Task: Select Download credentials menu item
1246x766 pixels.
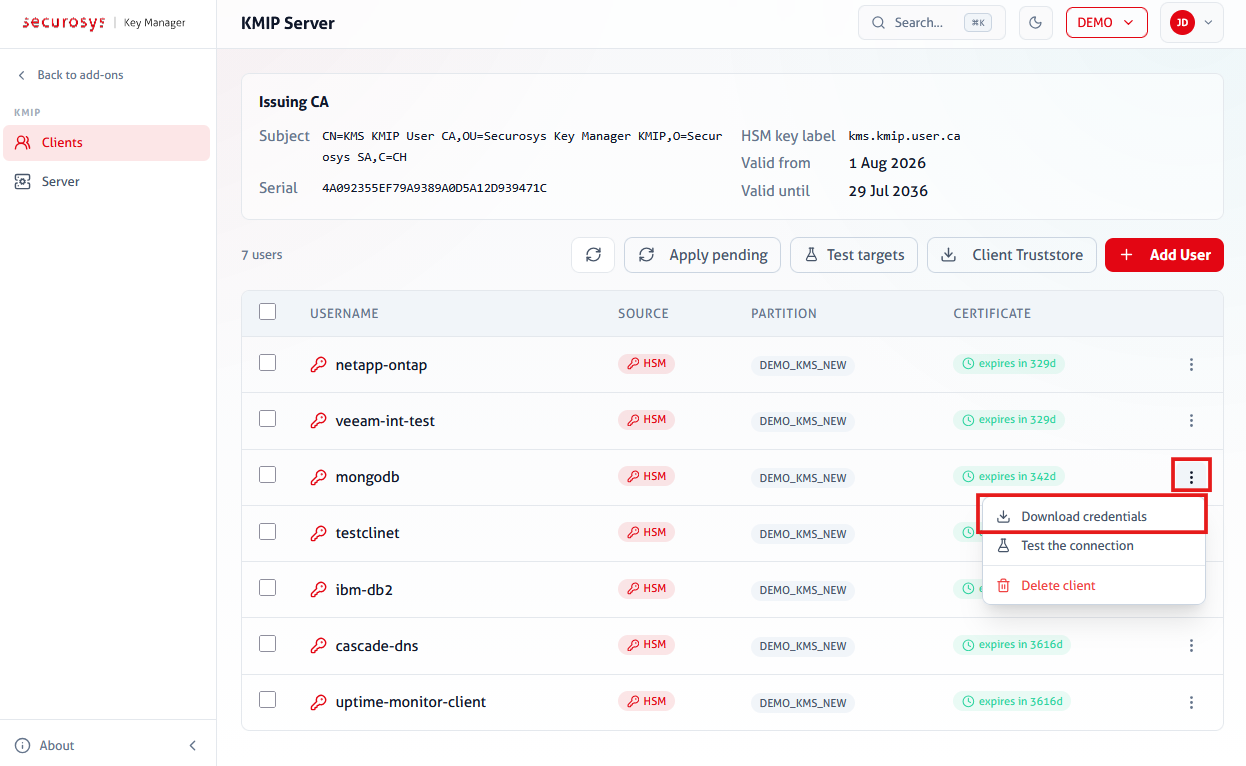Action: (x=1094, y=517)
